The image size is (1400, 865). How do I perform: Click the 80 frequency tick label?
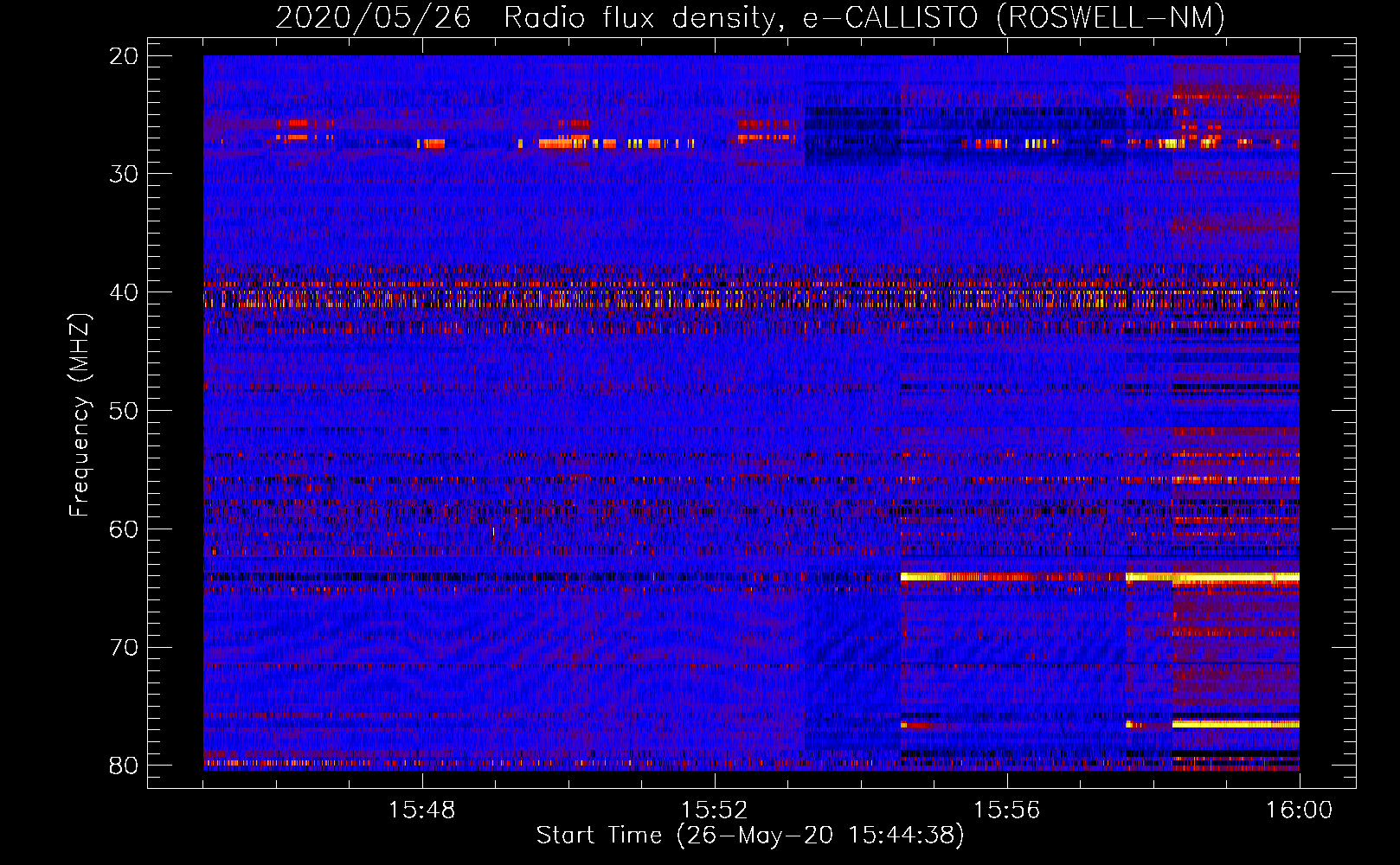click(125, 766)
